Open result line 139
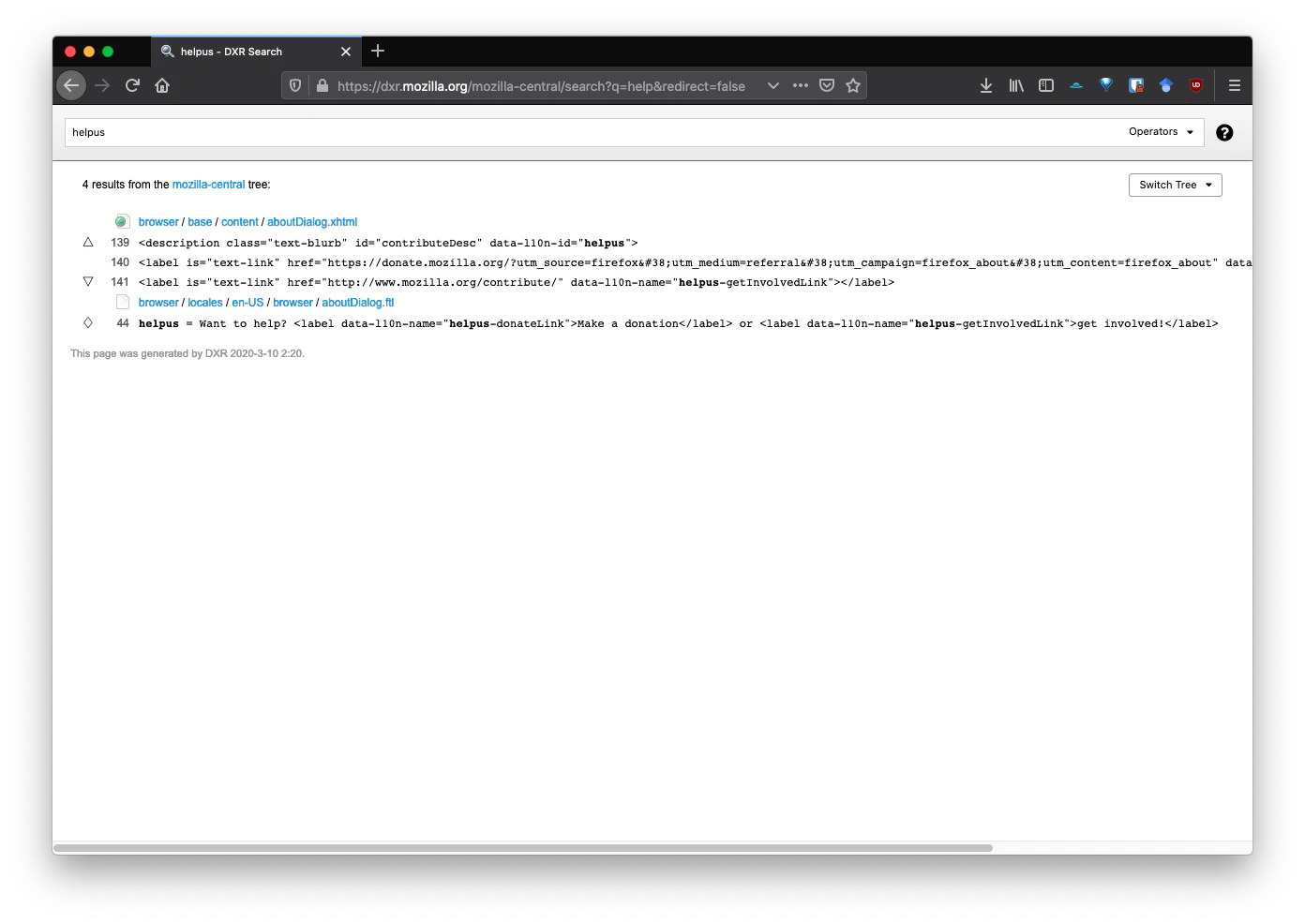Viewport: 1305px width, 924px height. 120,243
